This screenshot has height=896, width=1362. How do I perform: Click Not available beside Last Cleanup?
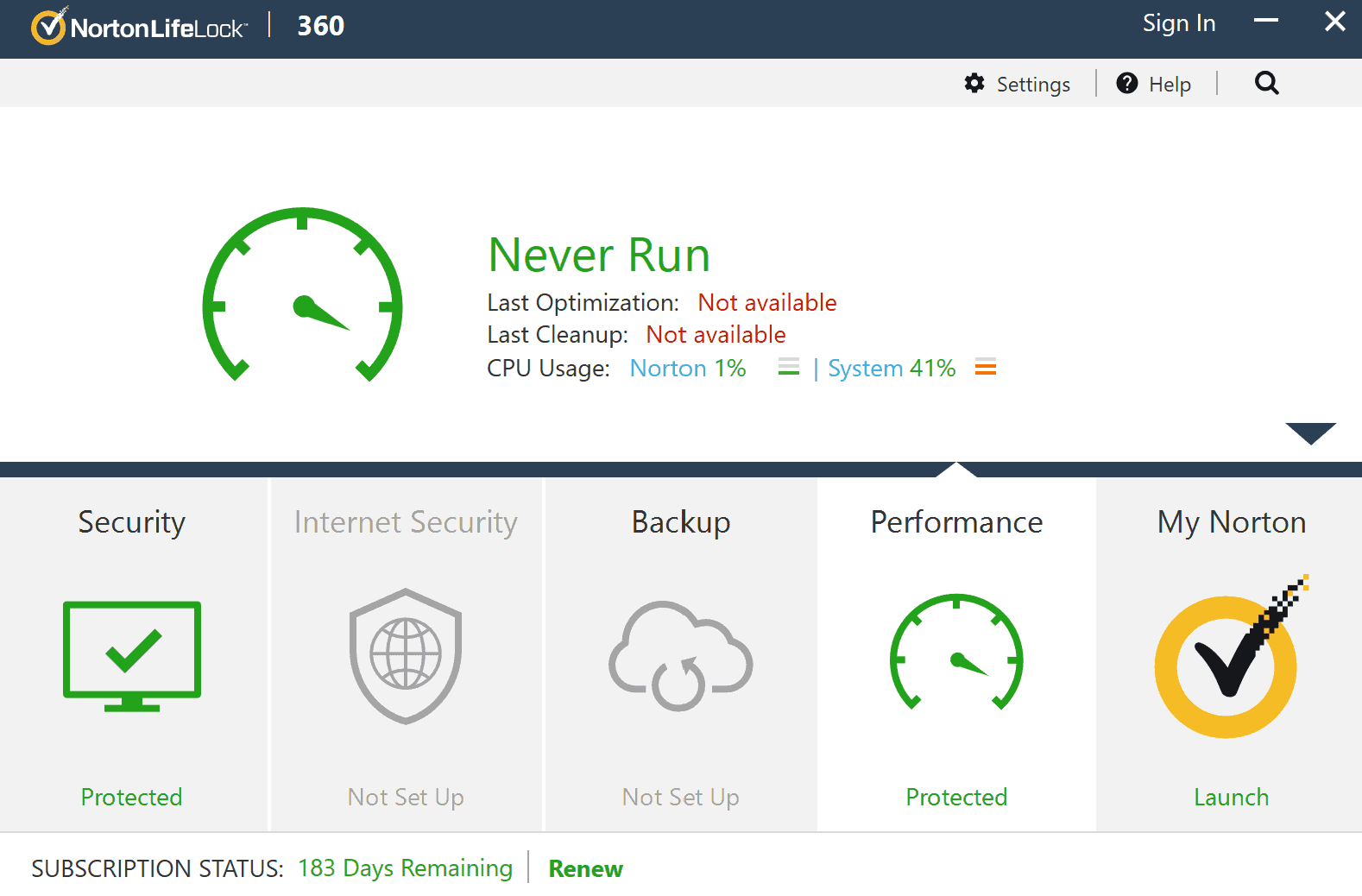pos(716,334)
